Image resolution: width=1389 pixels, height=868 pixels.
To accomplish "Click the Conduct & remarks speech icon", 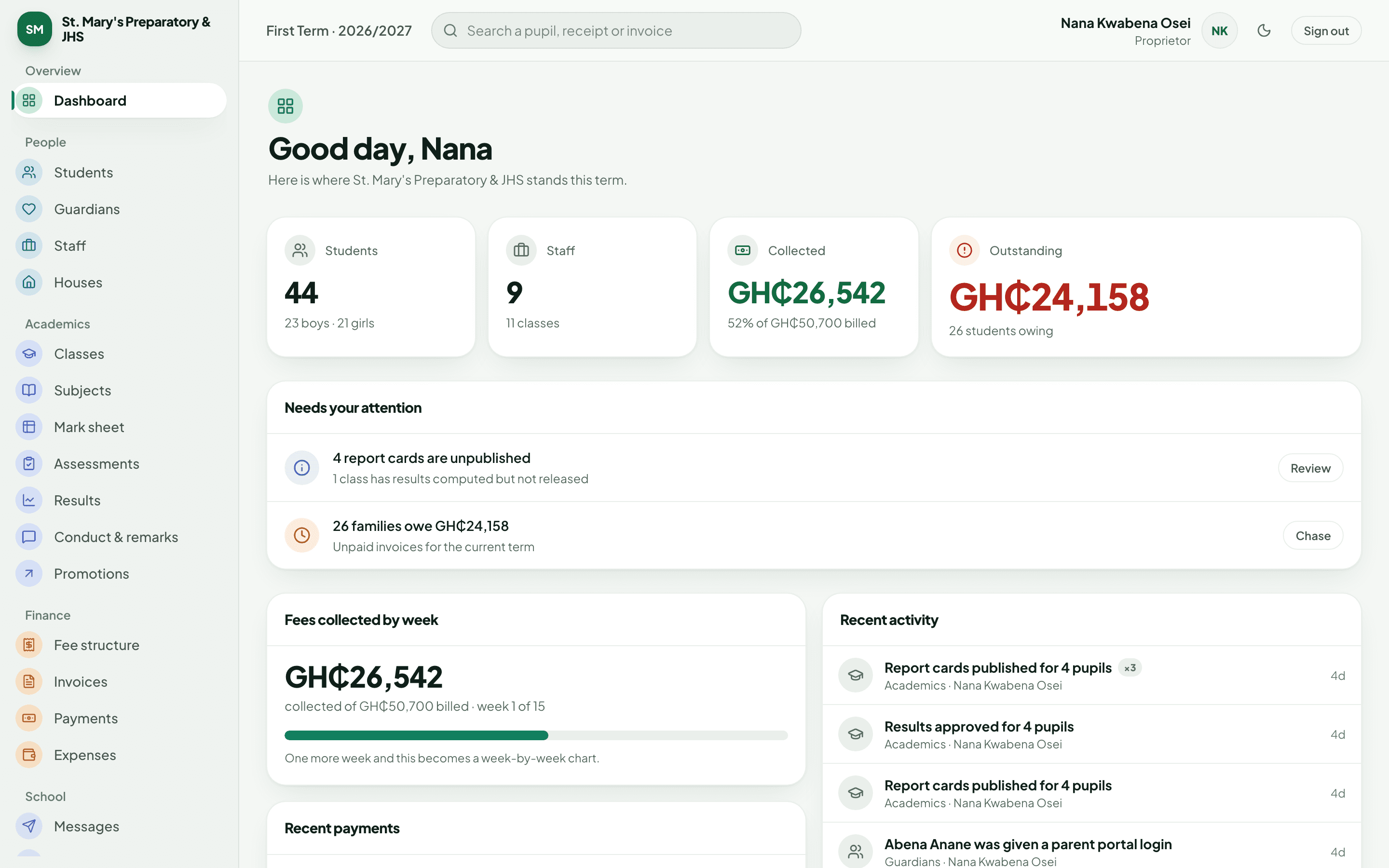I will point(29,537).
